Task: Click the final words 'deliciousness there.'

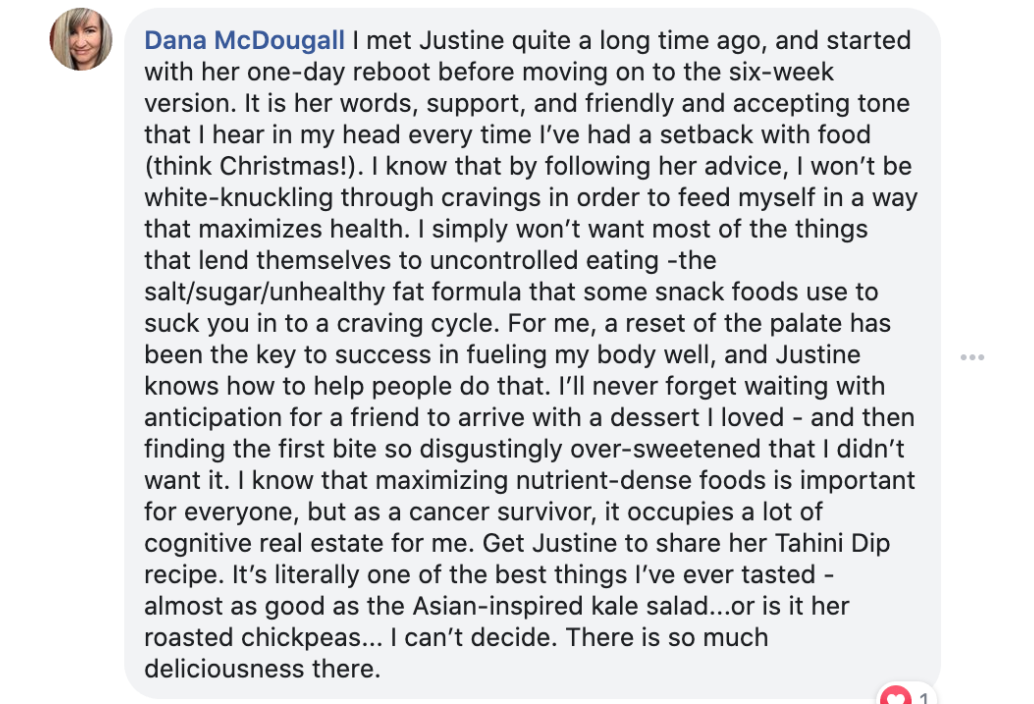Action: click(x=263, y=668)
